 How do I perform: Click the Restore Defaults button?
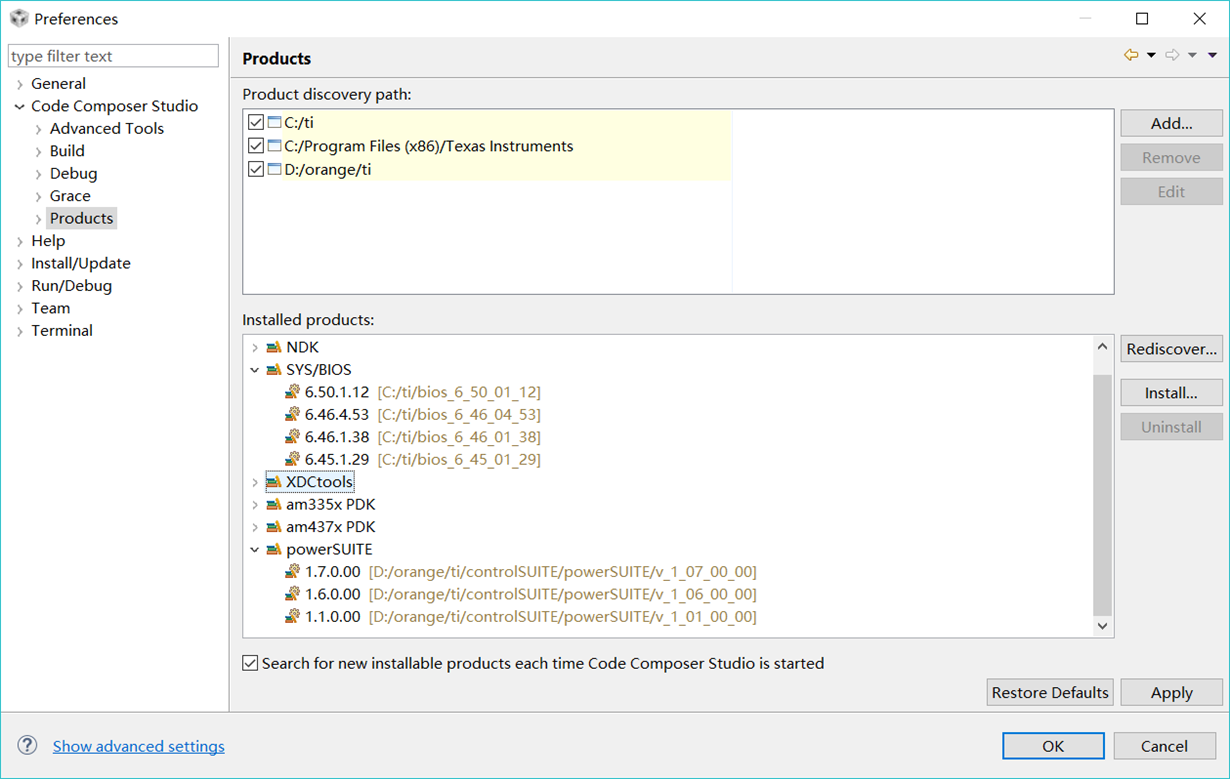tap(1050, 692)
